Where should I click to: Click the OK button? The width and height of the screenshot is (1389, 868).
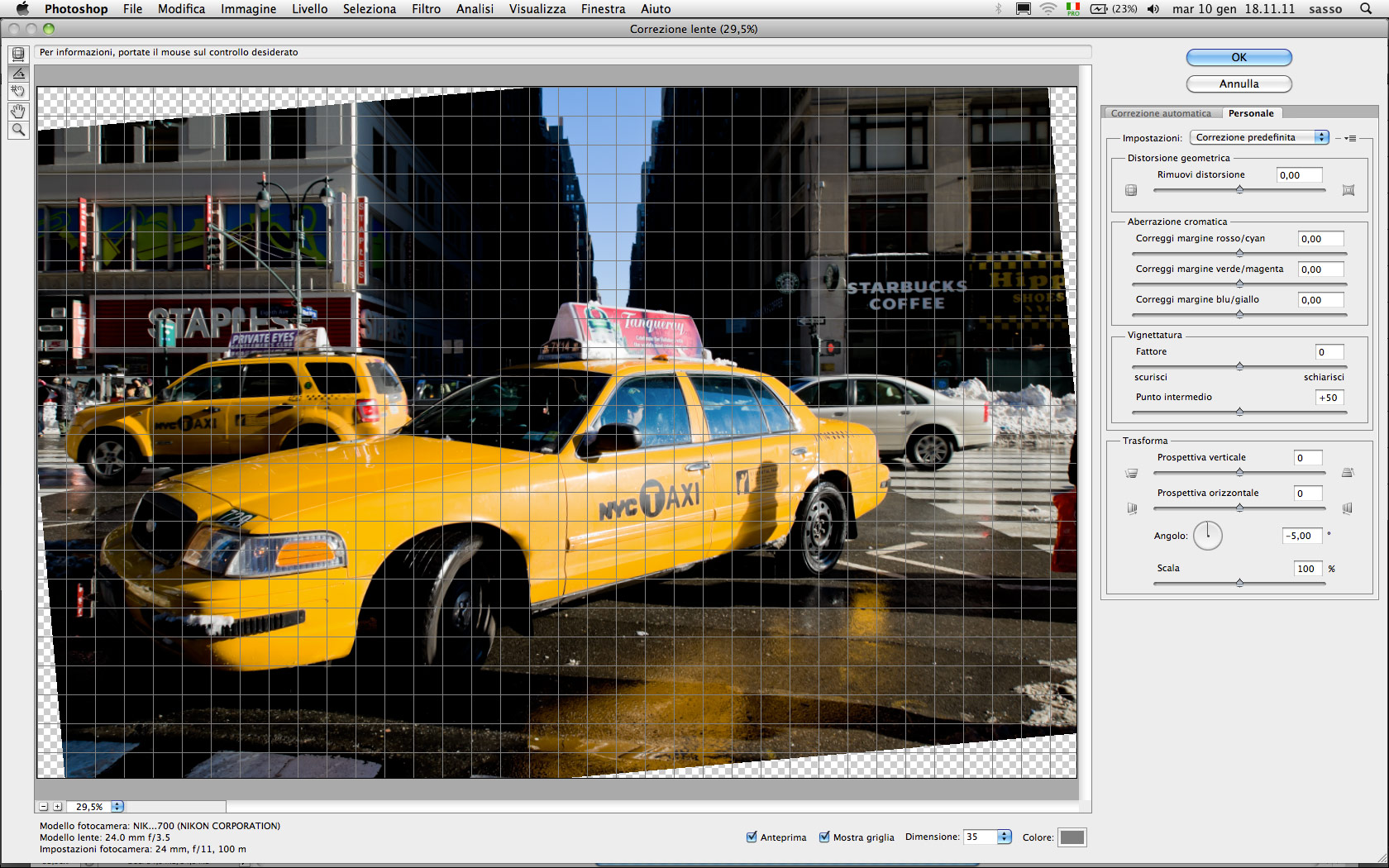coord(1239,57)
